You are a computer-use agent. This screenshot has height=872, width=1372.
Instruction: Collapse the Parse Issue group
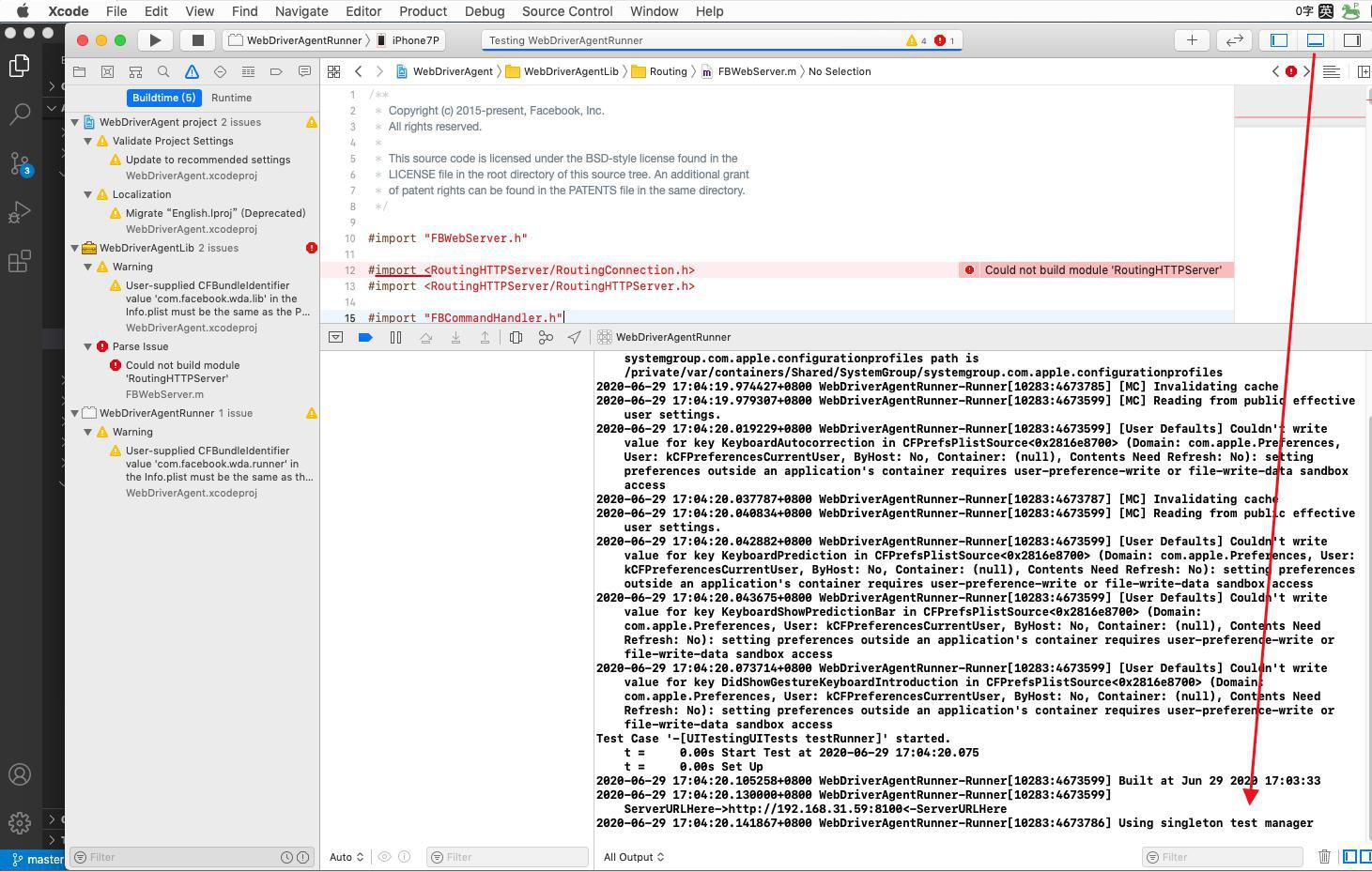pos(88,346)
